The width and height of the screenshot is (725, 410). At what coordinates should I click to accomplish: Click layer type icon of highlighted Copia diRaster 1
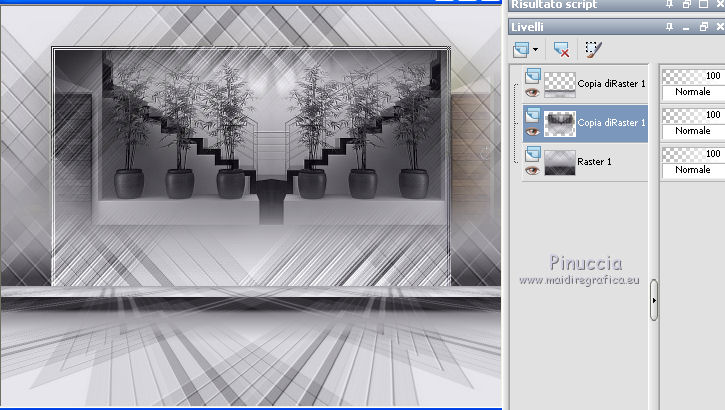point(533,115)
